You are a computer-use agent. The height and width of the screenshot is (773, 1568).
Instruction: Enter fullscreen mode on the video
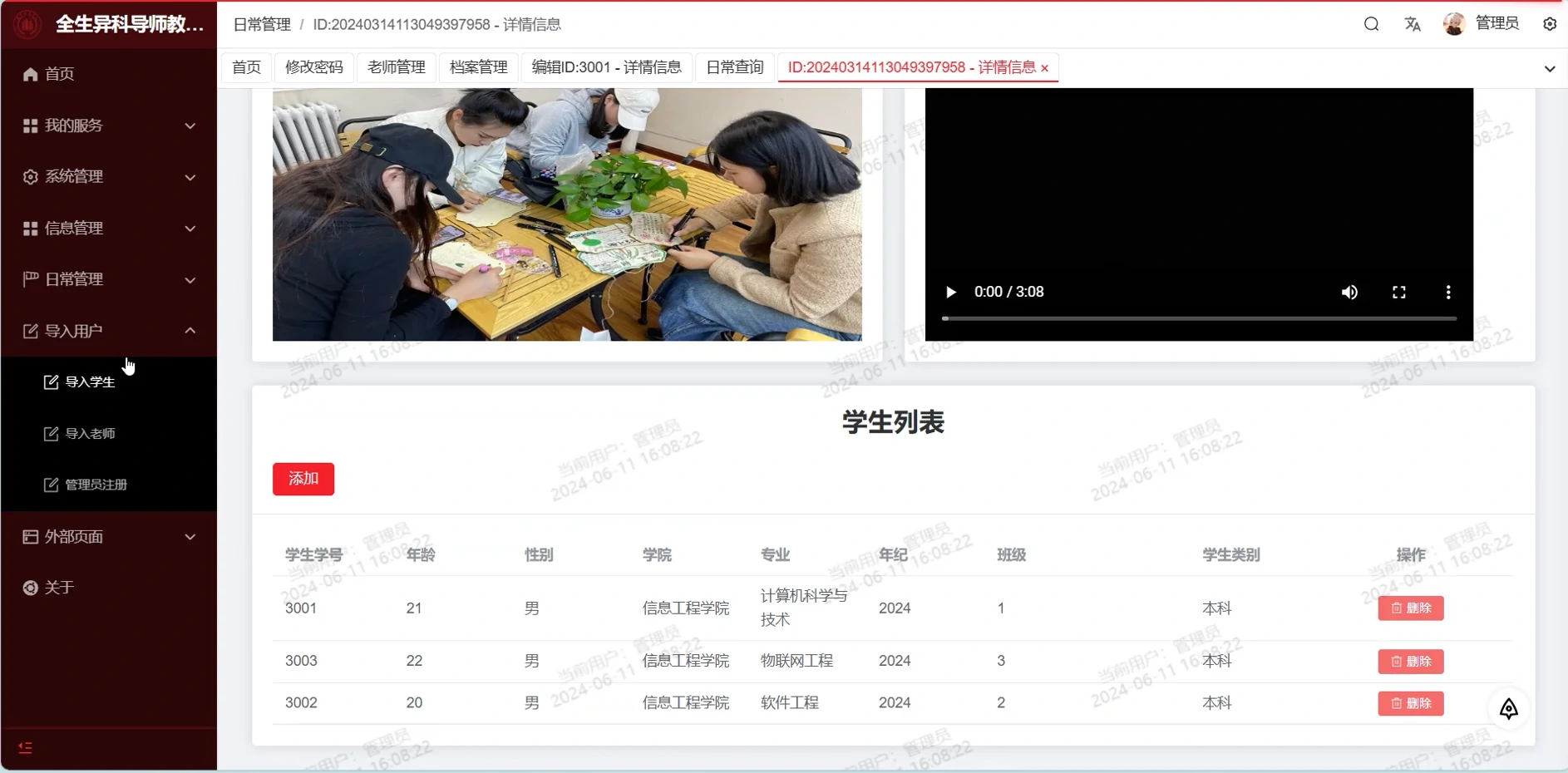pos(1398,293)
